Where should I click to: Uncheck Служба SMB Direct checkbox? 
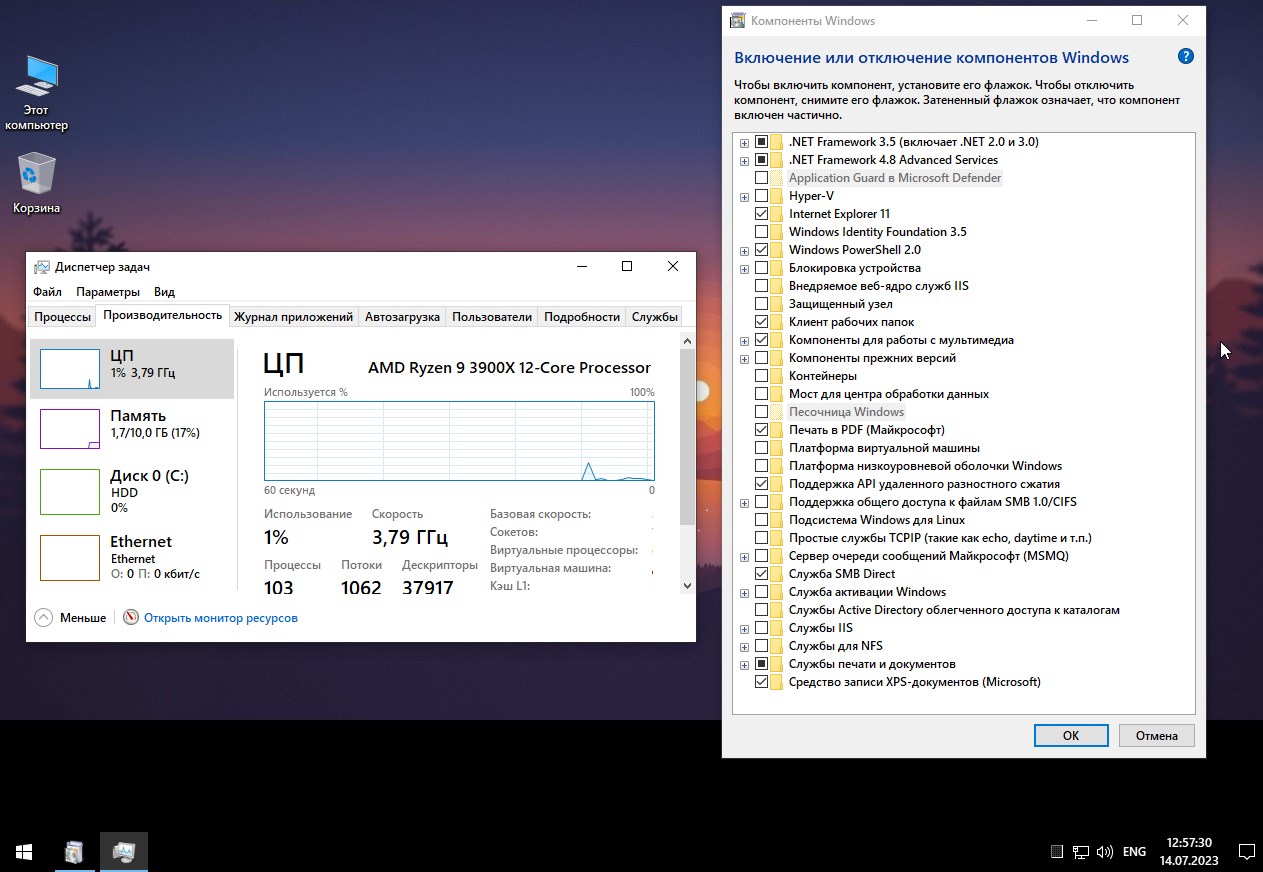tap(762, 574)
